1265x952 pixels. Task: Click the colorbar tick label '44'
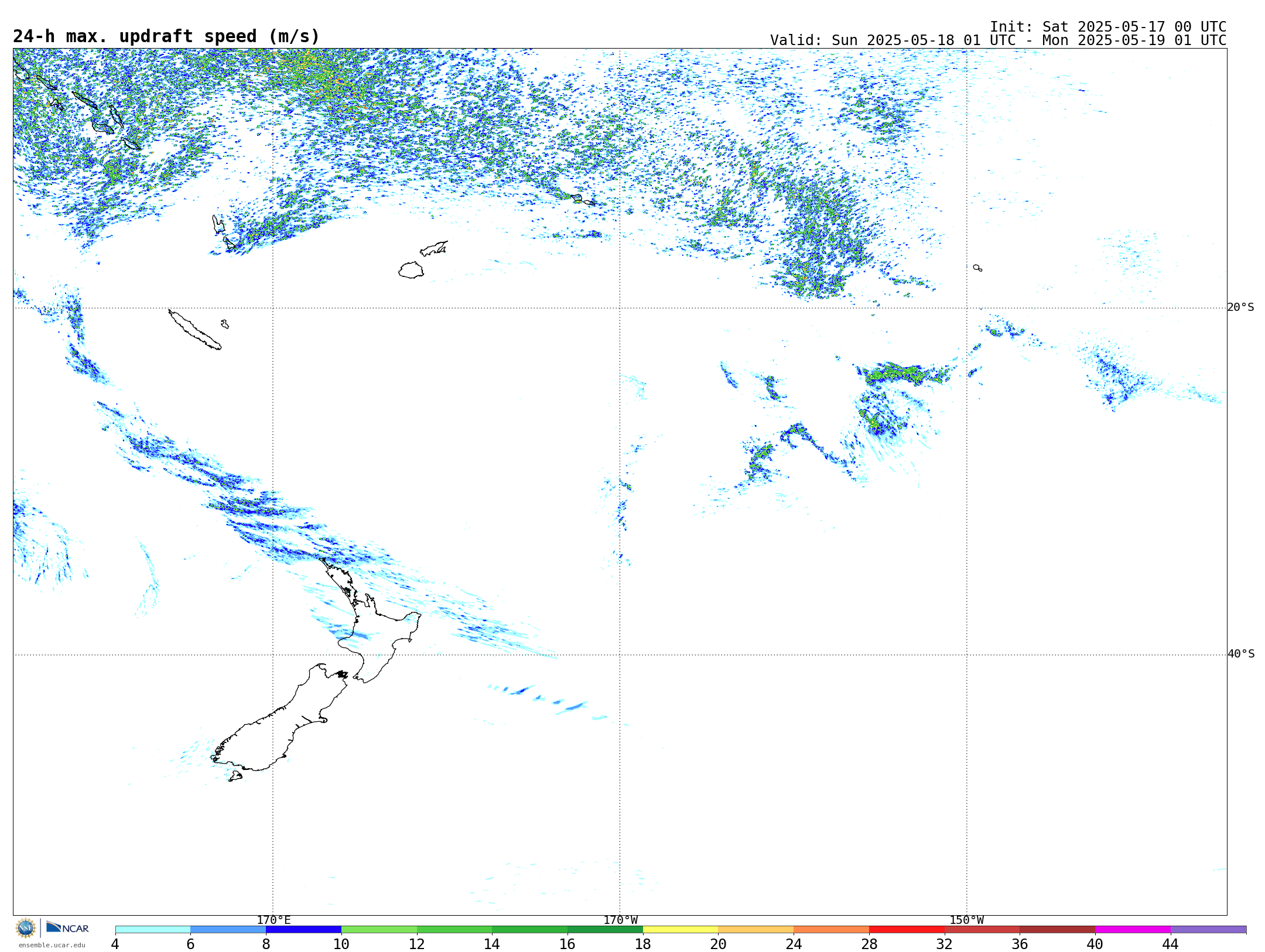(1171, 944)
